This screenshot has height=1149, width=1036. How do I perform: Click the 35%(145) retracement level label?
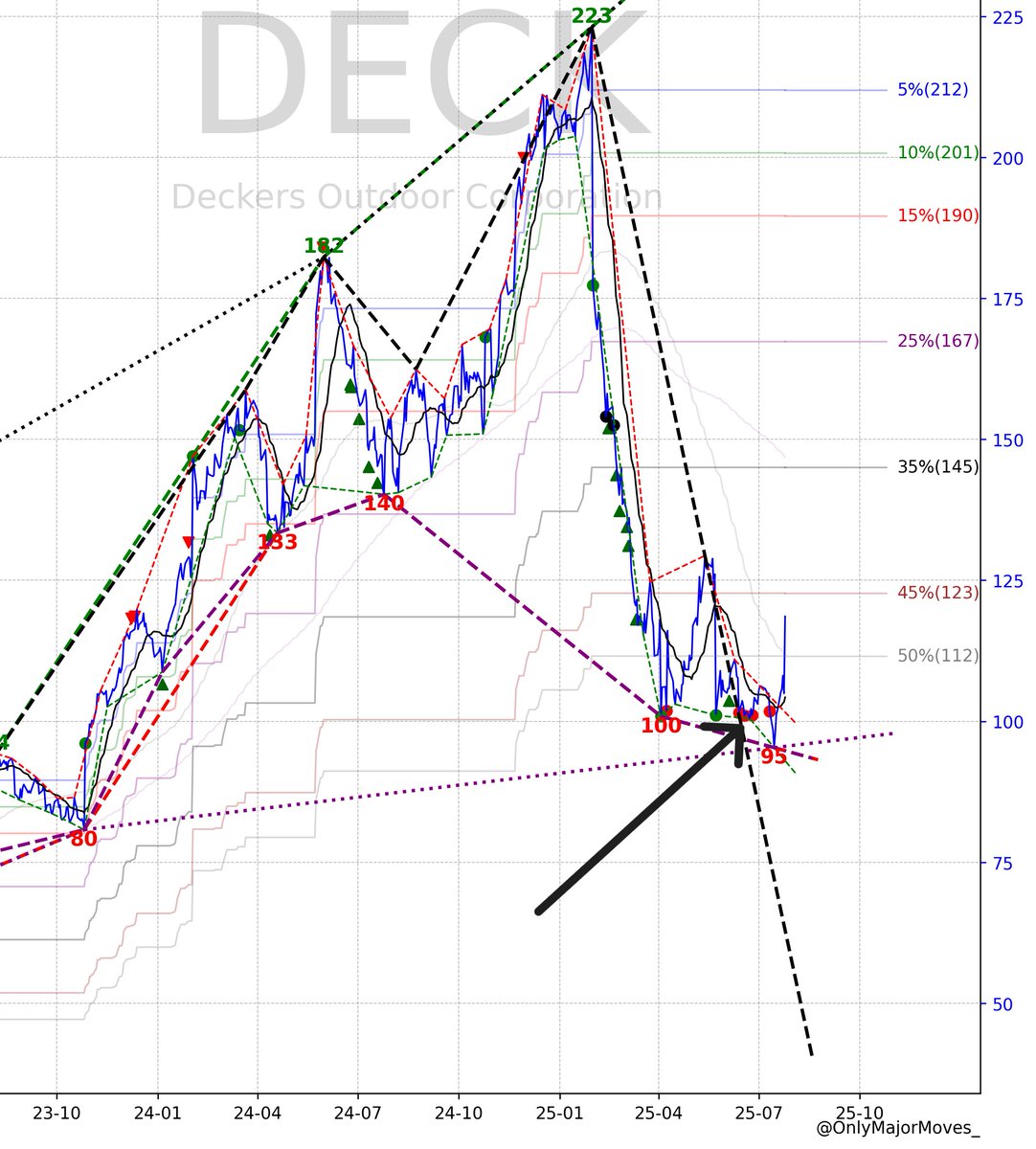click(x=938, y=467)
